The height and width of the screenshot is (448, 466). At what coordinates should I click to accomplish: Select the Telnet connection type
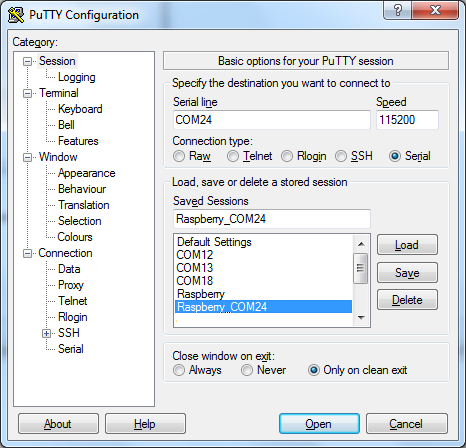coord(233,156)
